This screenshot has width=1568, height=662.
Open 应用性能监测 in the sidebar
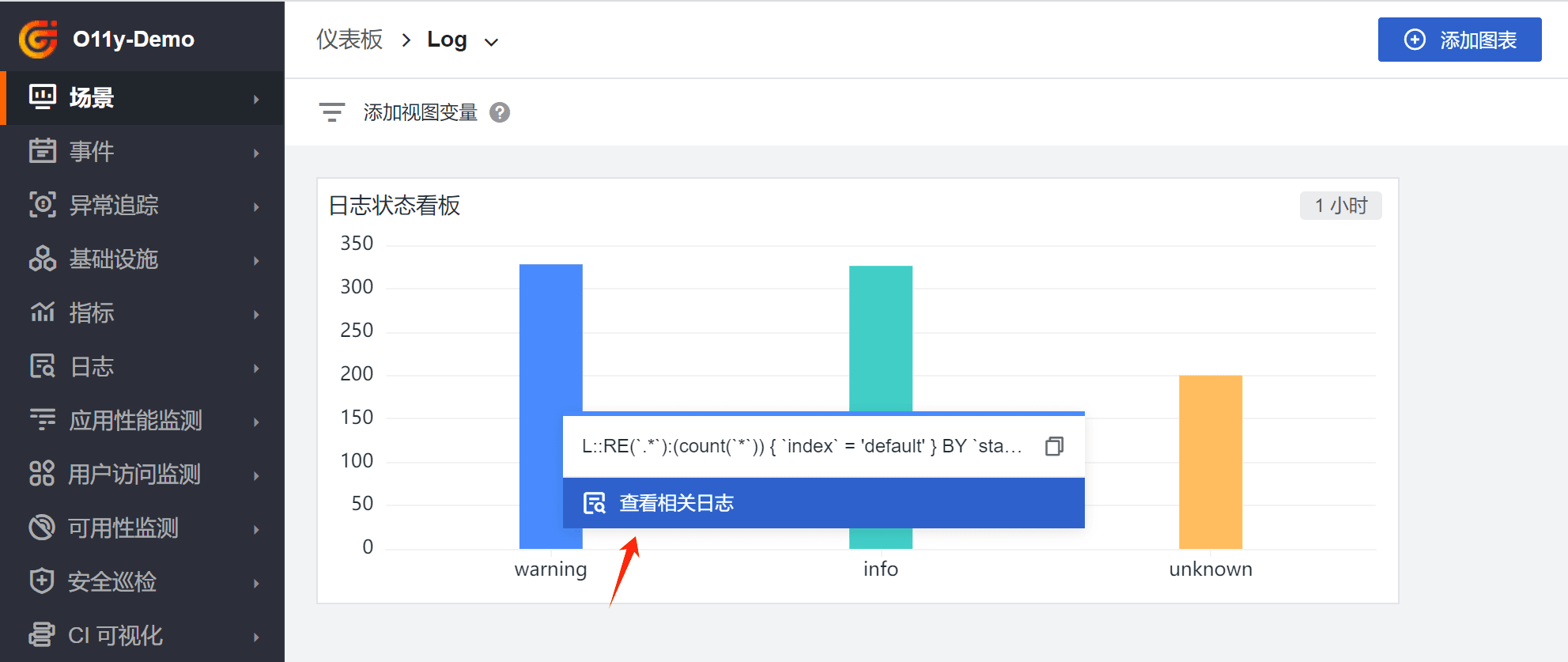pyautogui.click(x=134, y=420)
